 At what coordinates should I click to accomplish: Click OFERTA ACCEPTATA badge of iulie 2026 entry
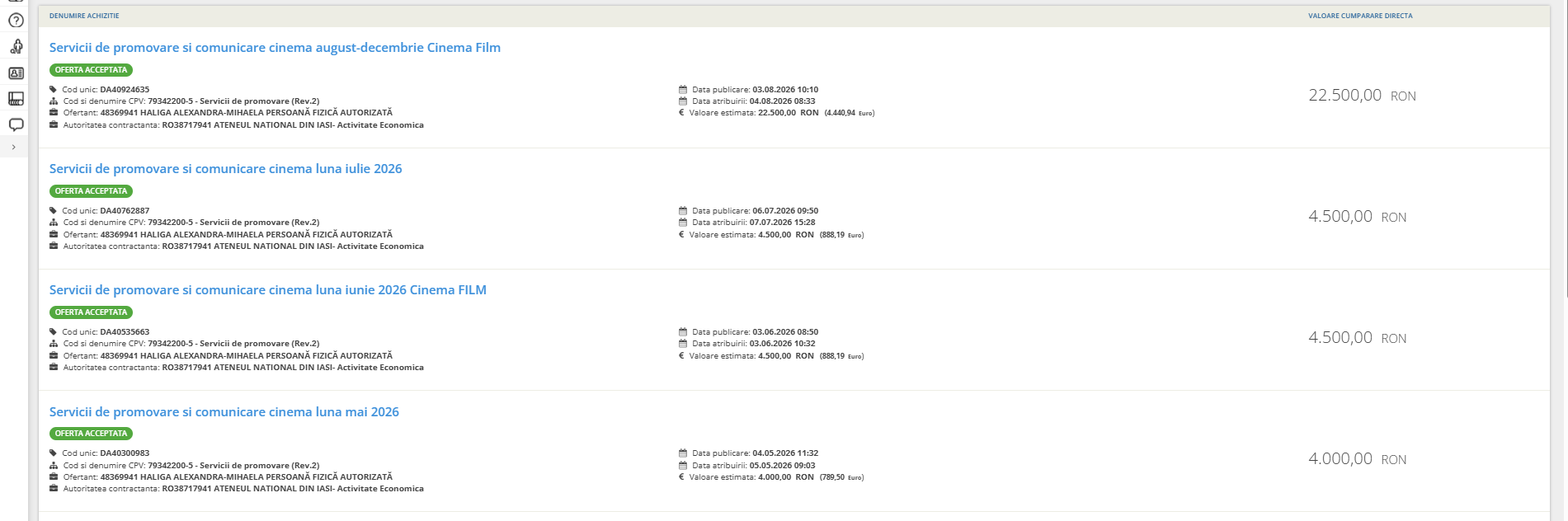click(91, 191)
